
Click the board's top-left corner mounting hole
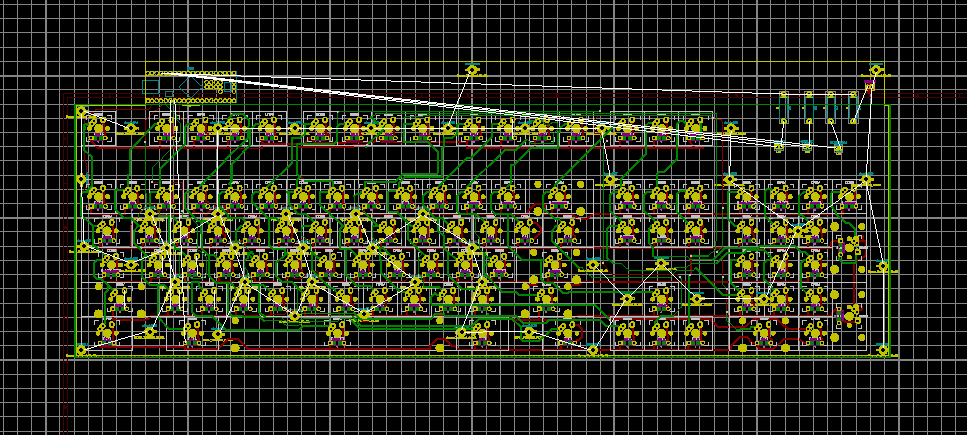[x=82, y=112]
